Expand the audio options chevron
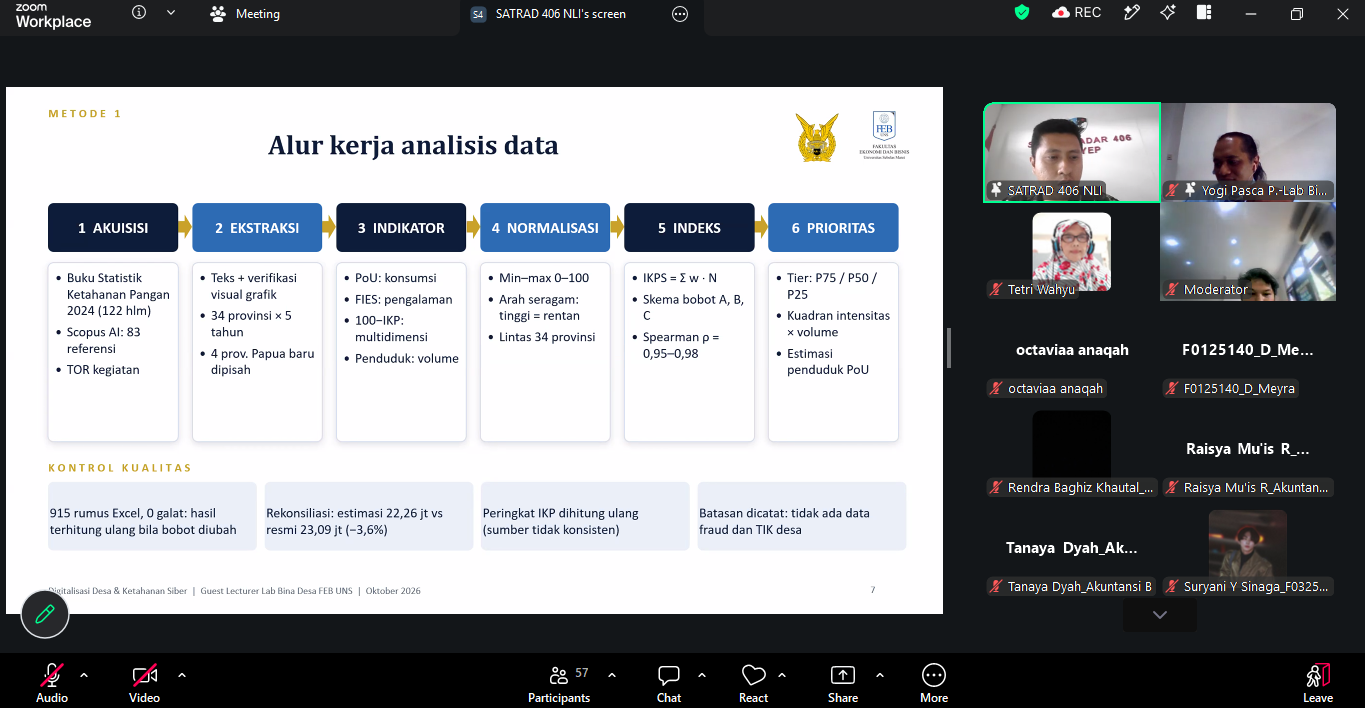This screenshot has height=708, width=1365. (x=84, y=675)
